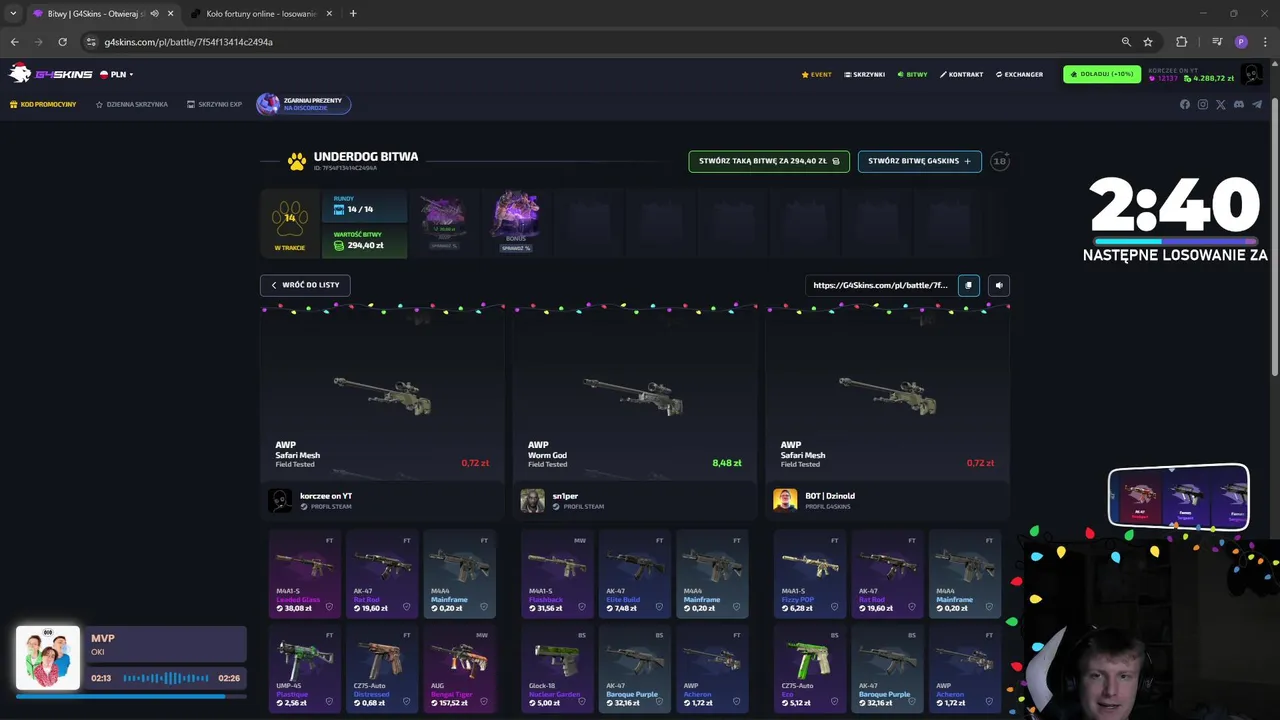Open the EVENT menu item

tap(816, 75)
